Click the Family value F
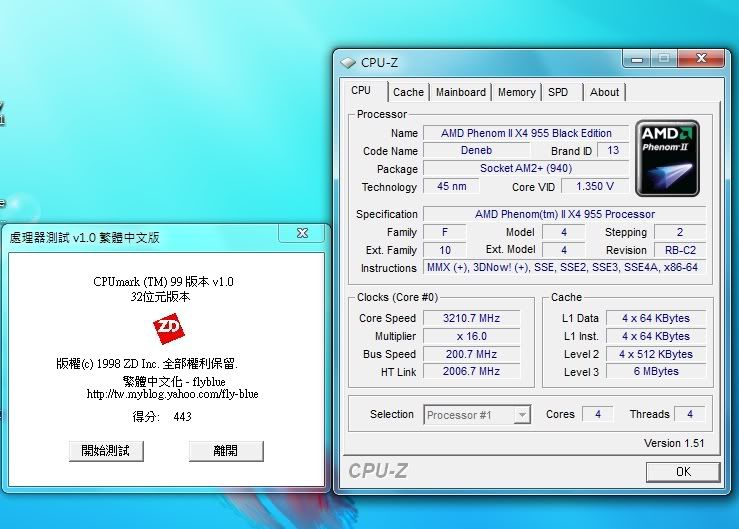The height and width of the screenshot is (529, 739). click(x=444, y=232)
